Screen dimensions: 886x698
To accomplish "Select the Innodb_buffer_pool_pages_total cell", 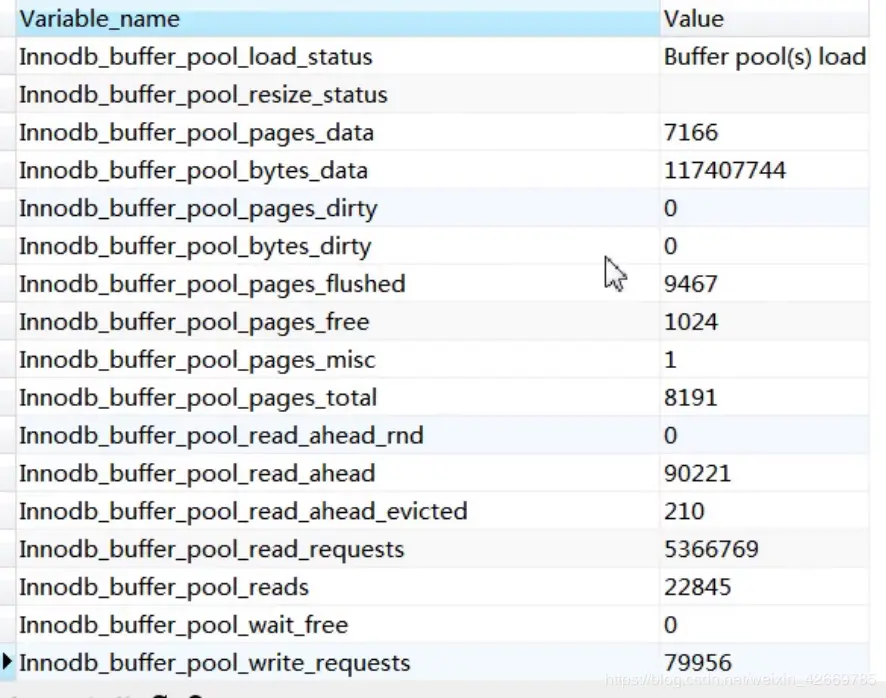I will pyautogui.click(x=338, y=397).
